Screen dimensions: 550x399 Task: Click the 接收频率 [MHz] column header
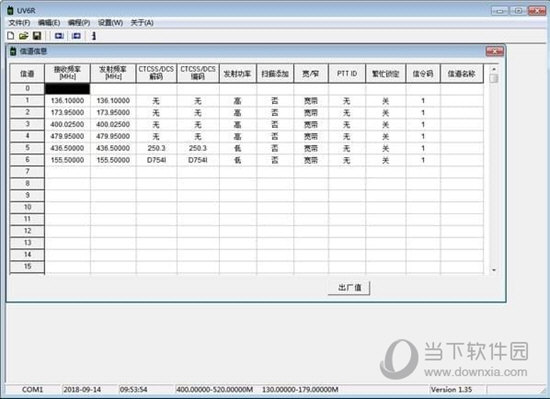tap(67, 74)
